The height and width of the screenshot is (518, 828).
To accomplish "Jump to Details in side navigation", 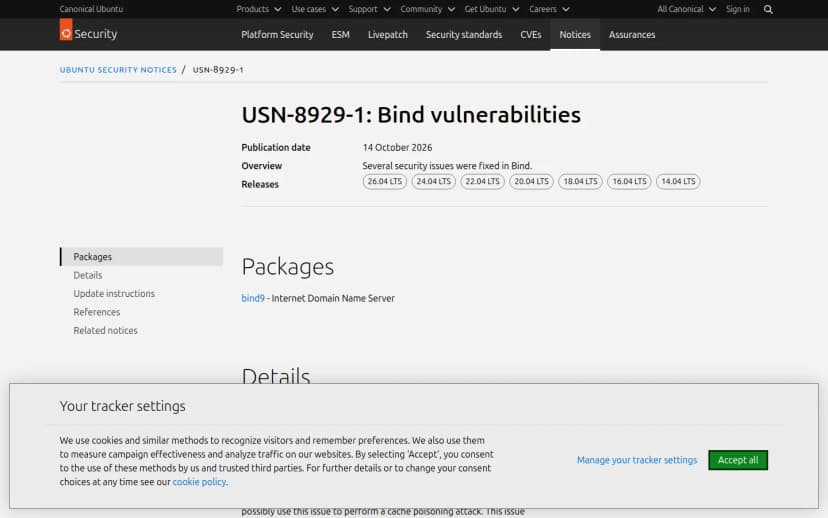I will 88,275.
